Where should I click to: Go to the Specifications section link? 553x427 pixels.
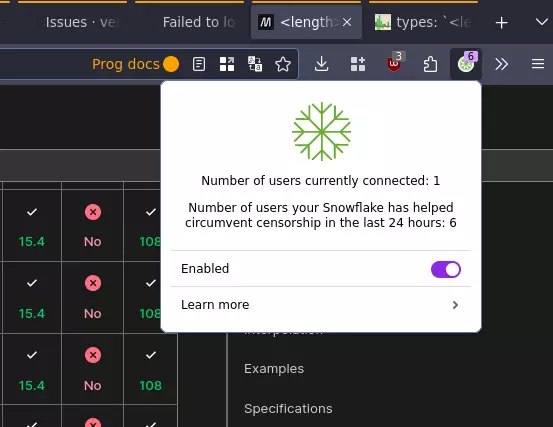[288, 409]
